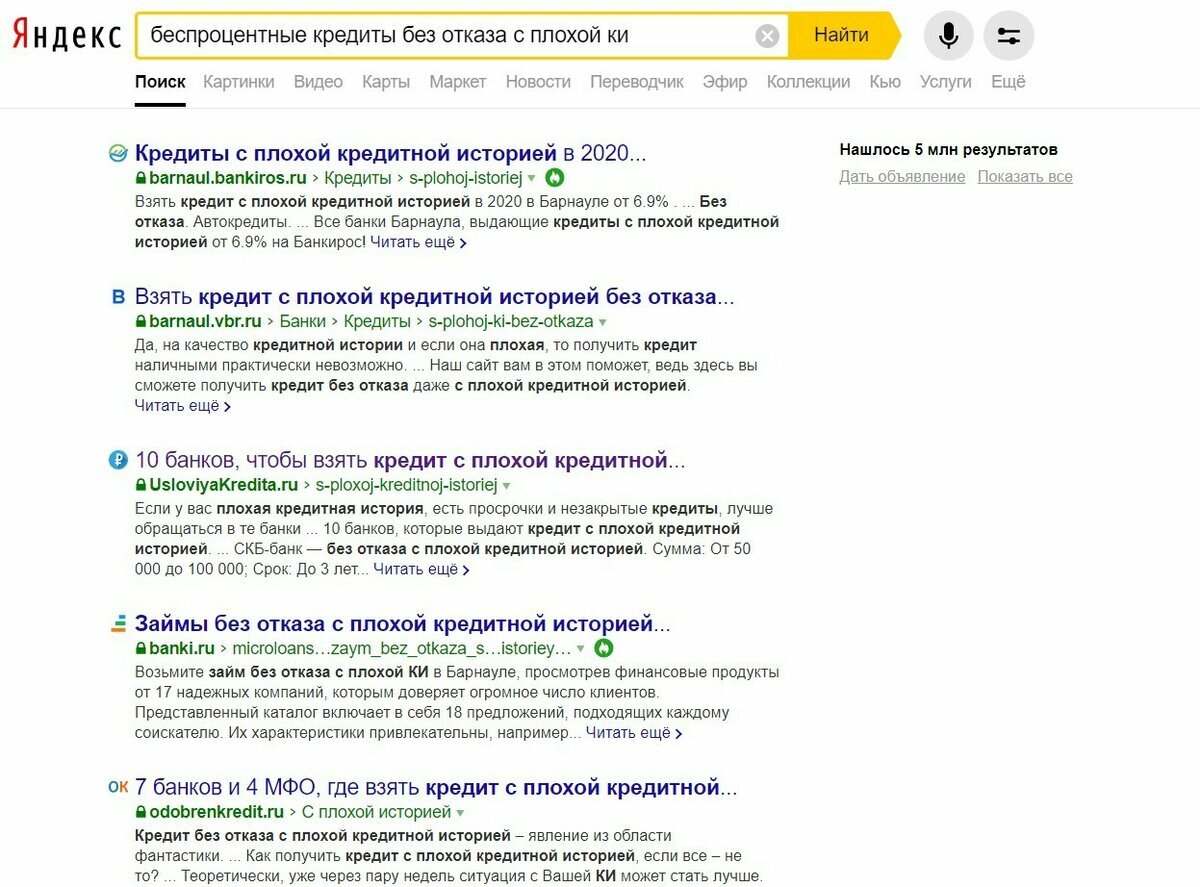
Task: Open the barnaul.bankiros.ru domain link
Action: pyautogui.click(x=228, y=178)
